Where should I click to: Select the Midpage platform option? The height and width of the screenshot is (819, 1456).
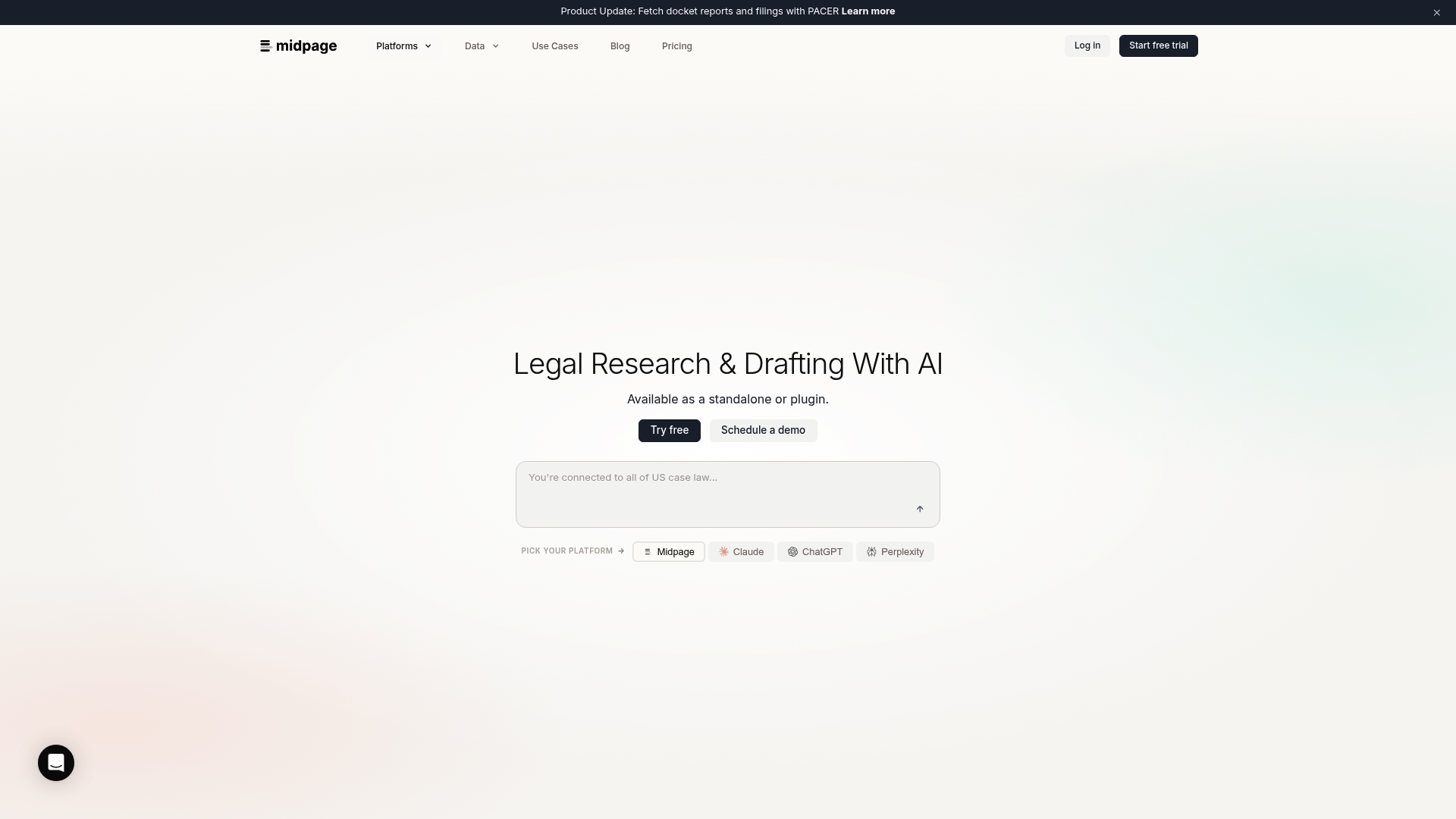point(668,552)
